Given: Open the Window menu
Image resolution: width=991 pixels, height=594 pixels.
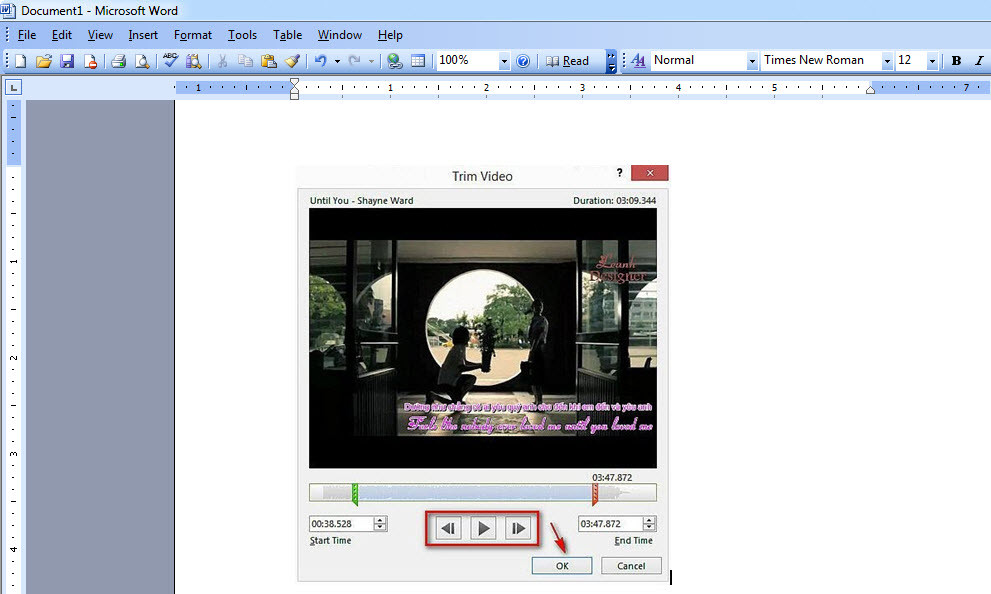Looking at the screenshot, I should [x=339, y=35].
